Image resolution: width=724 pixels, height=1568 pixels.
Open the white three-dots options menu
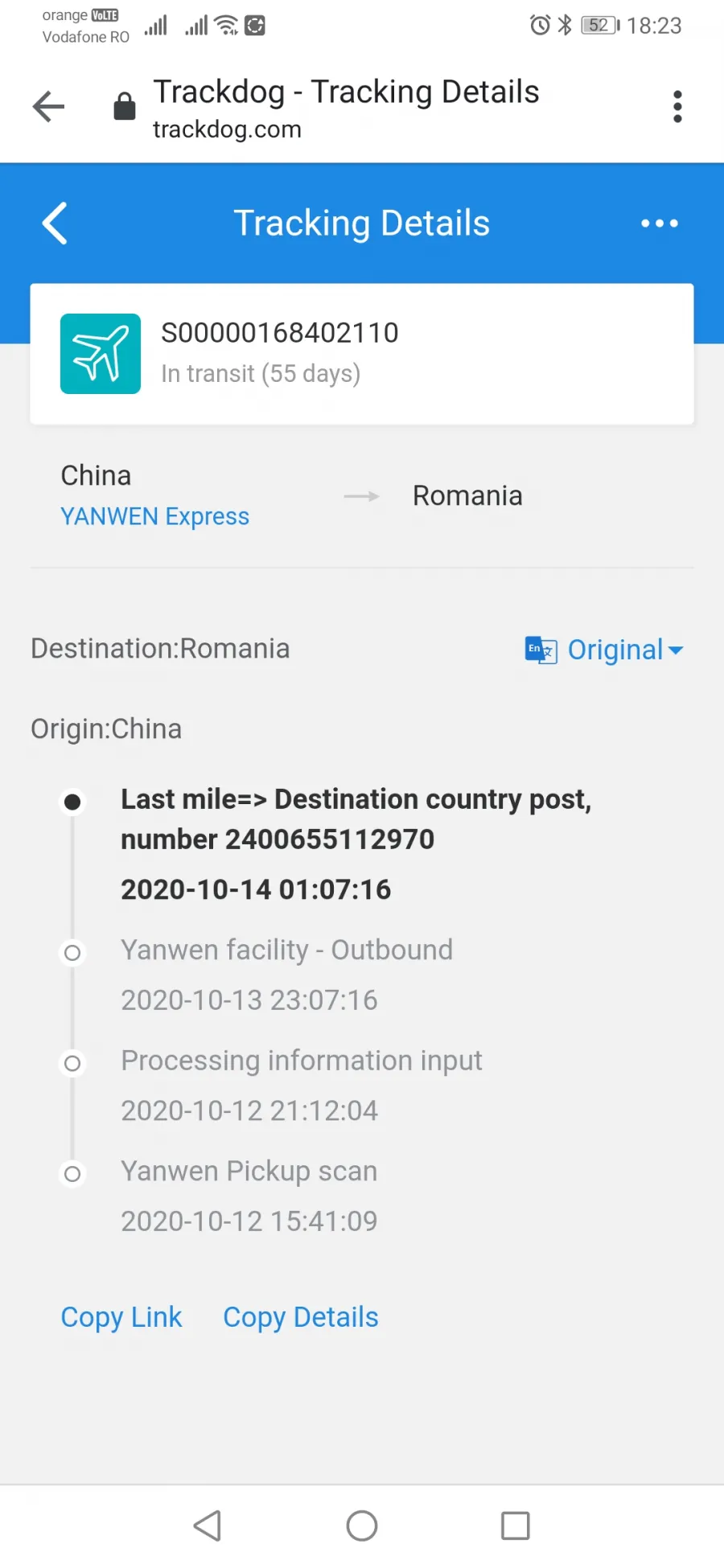click(x=660, y=223)
